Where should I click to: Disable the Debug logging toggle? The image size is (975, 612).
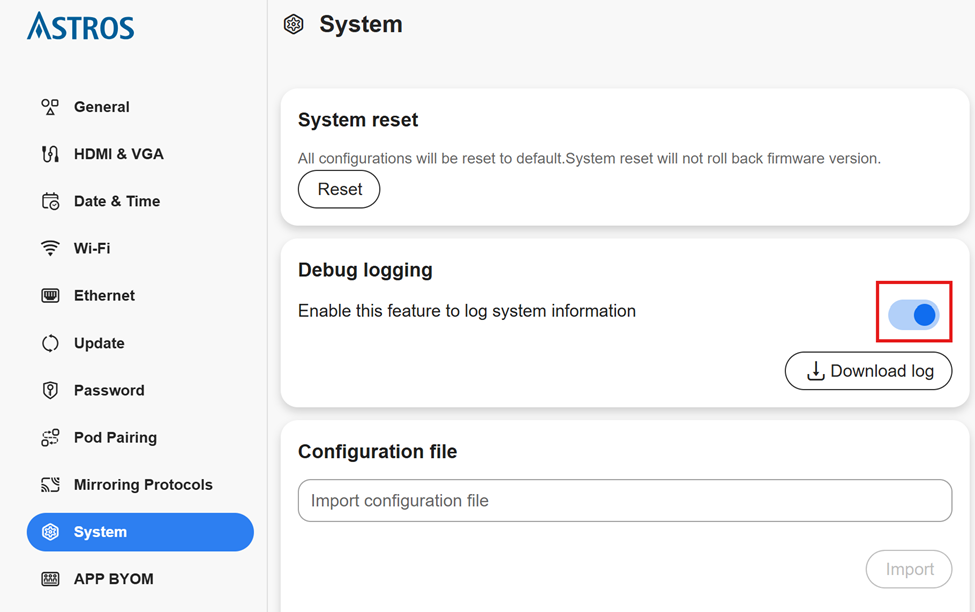(x=914, y=315)
